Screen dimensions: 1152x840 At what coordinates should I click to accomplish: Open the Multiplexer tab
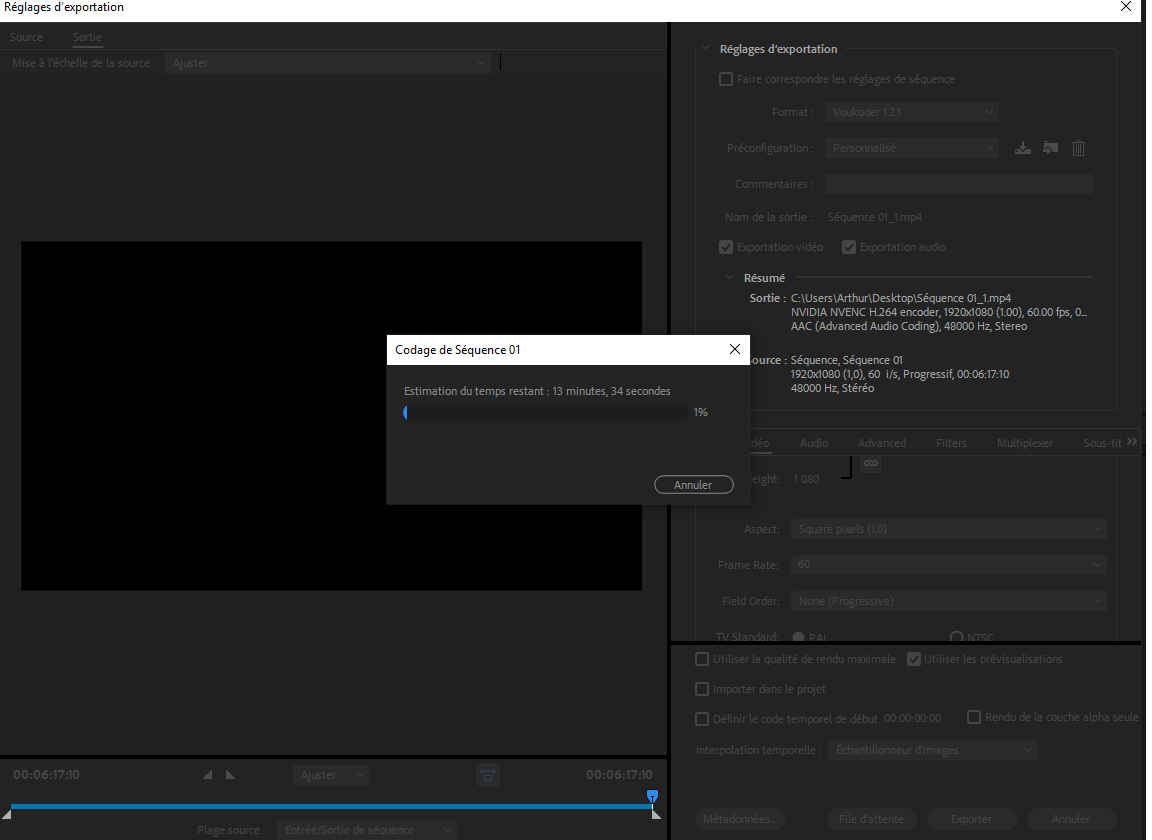1024,443
